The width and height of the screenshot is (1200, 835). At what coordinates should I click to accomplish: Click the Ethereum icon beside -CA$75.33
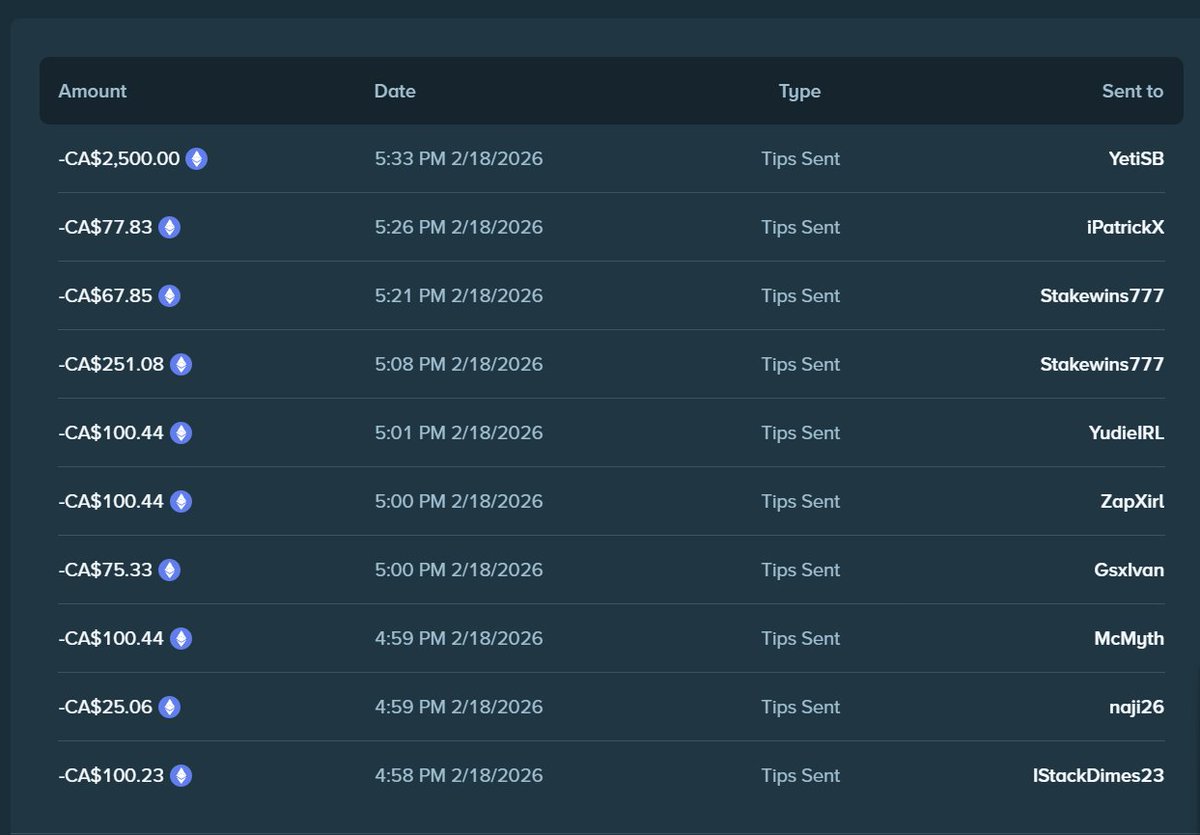click(170, 570)
